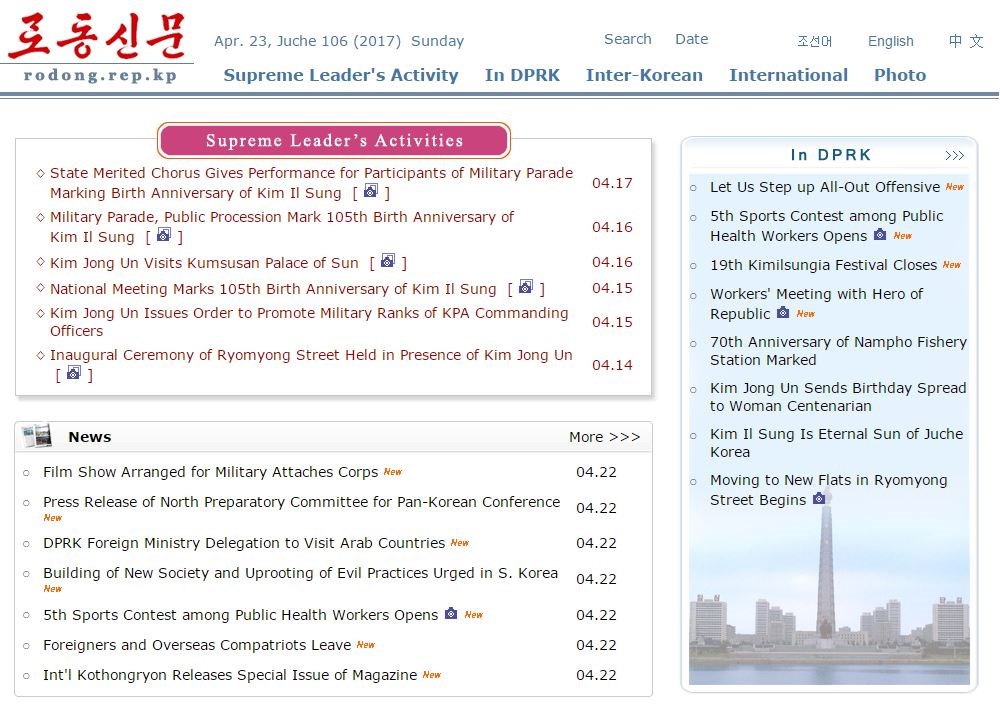Open photo icon for Ryomyong Street inaugural ceremony
Screen dimensions: 1000x715
(x=73, y=374)
